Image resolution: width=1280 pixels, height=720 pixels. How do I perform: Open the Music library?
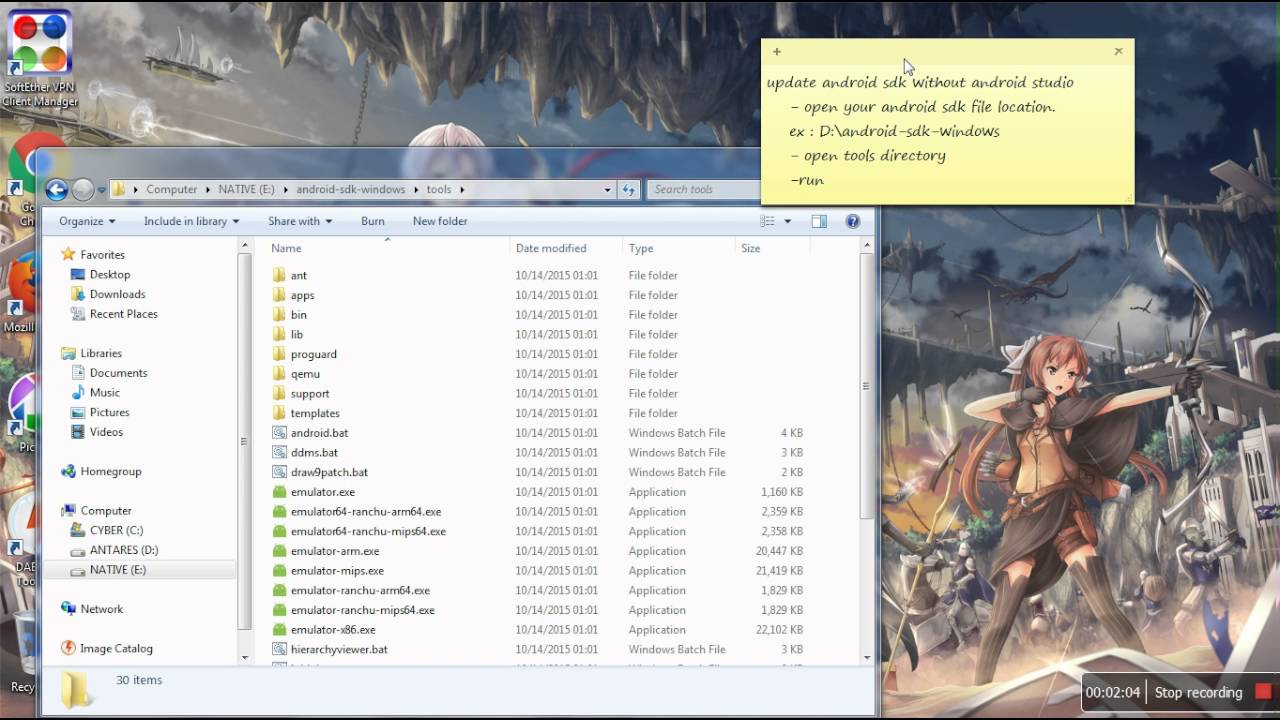pos(105,393)
